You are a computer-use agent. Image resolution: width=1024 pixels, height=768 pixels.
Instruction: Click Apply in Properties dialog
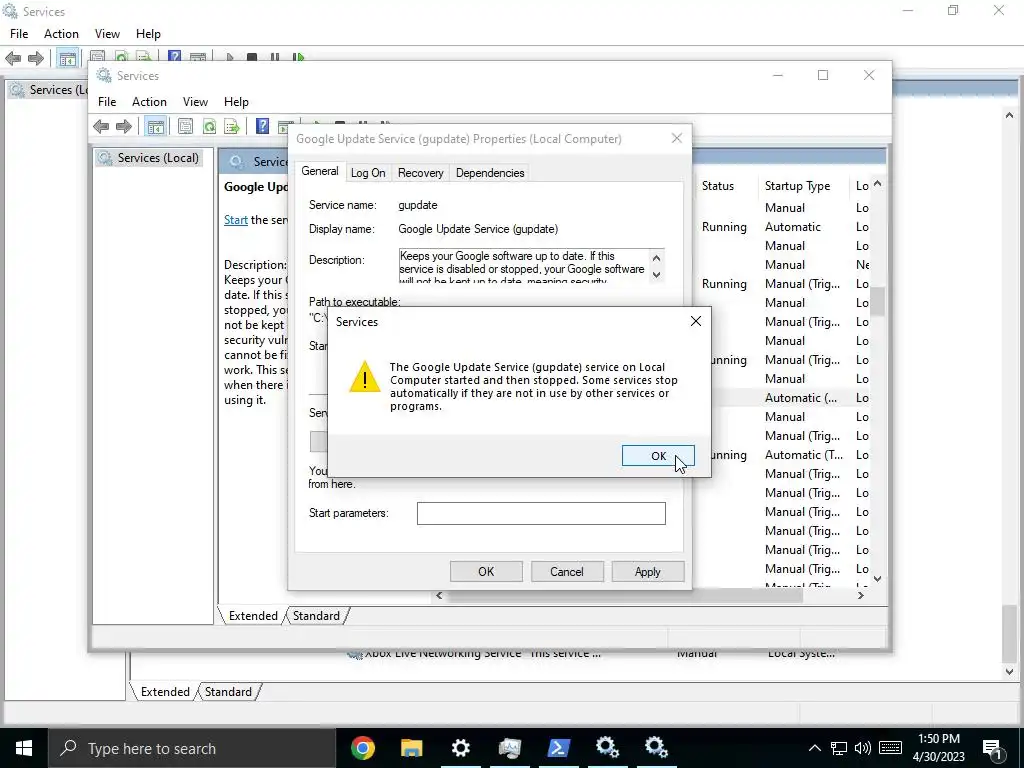[647, 571]
